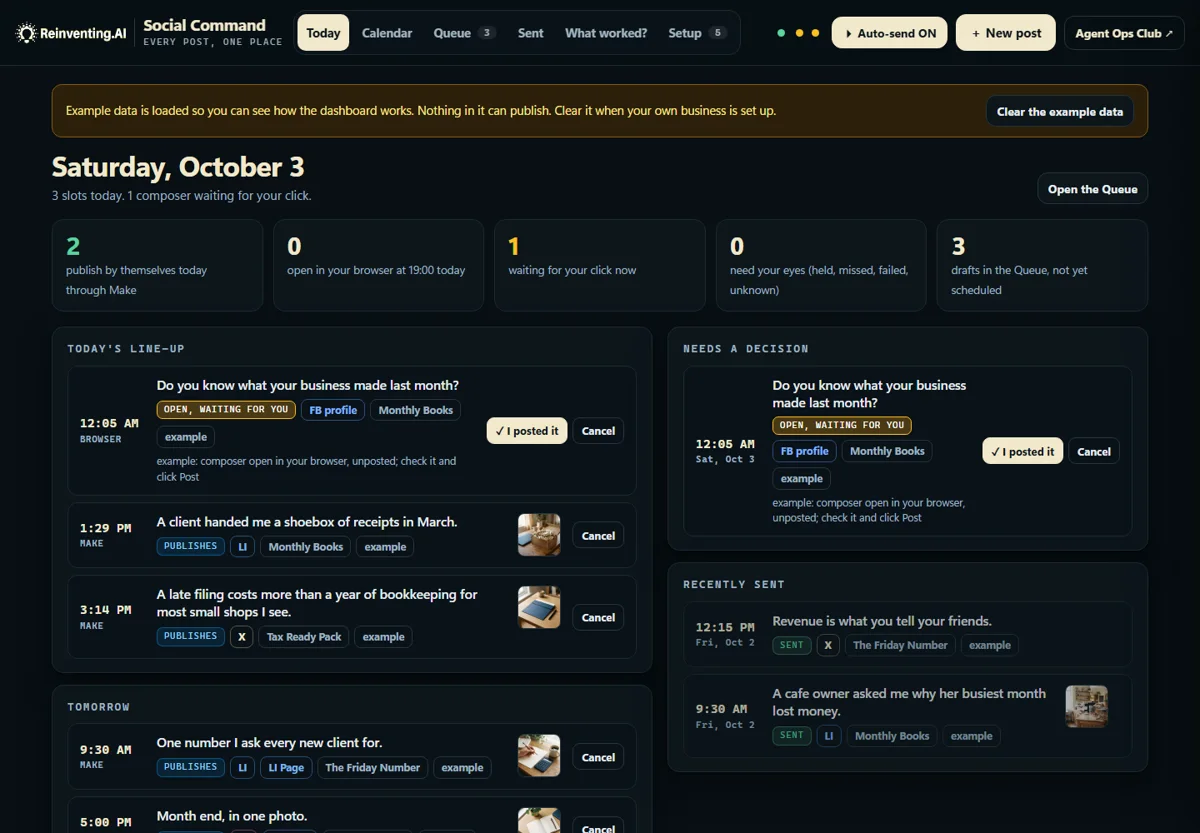The height and width of the screenshot is (833, 1200).
Task: Select the 'open in your browser at 19:00' card
Action: coord(378,266)
